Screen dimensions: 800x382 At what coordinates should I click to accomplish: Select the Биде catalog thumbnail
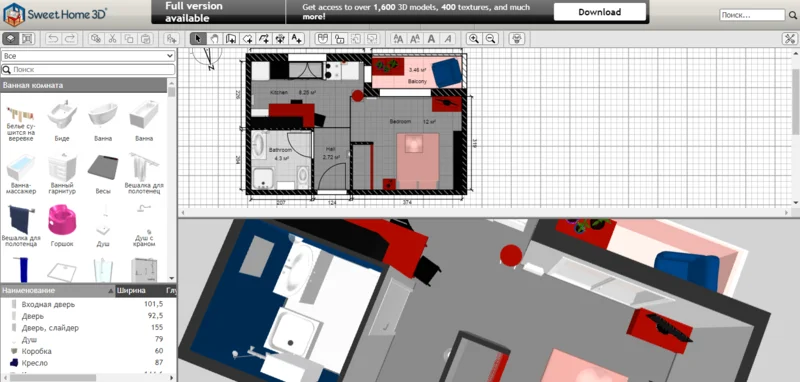(62, 120)
